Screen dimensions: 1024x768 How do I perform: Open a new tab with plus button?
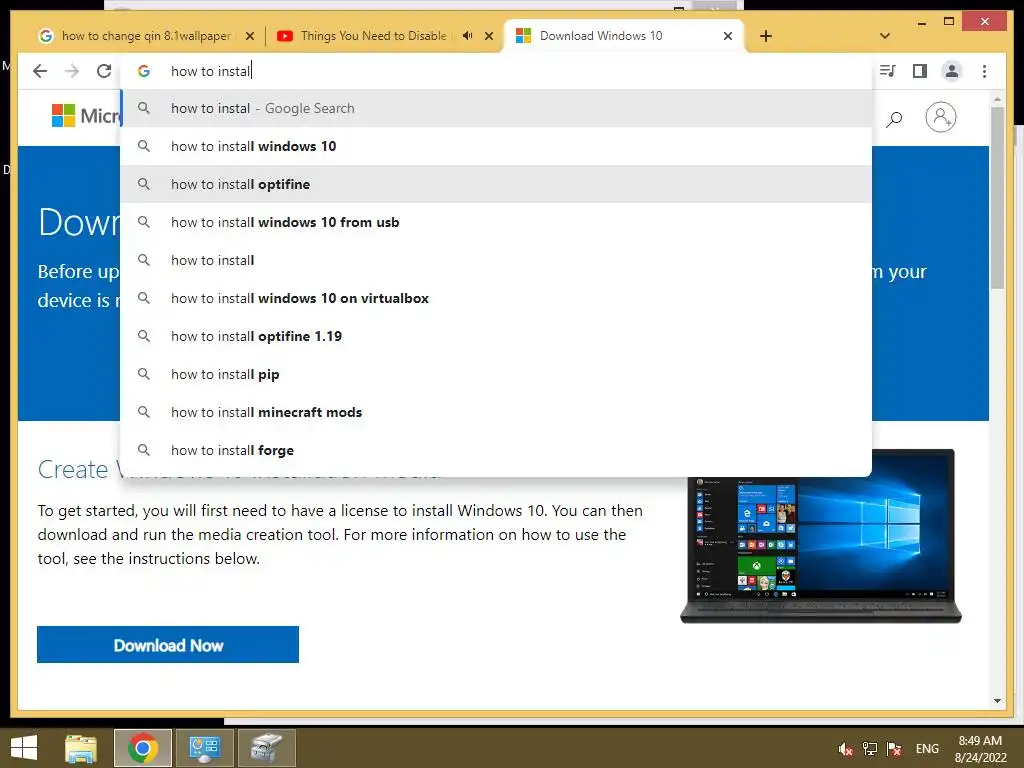(x=766, y=36)
